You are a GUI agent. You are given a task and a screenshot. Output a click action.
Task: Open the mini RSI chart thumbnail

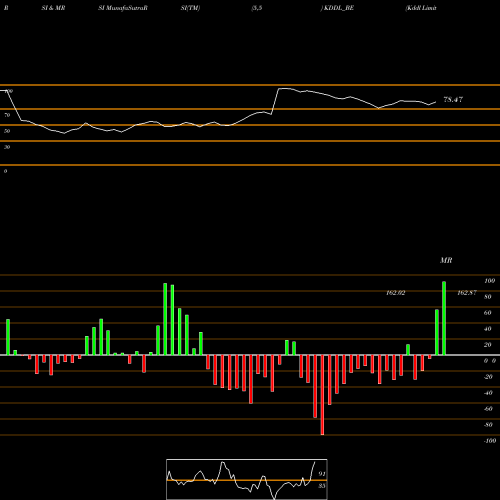point(247,479)
